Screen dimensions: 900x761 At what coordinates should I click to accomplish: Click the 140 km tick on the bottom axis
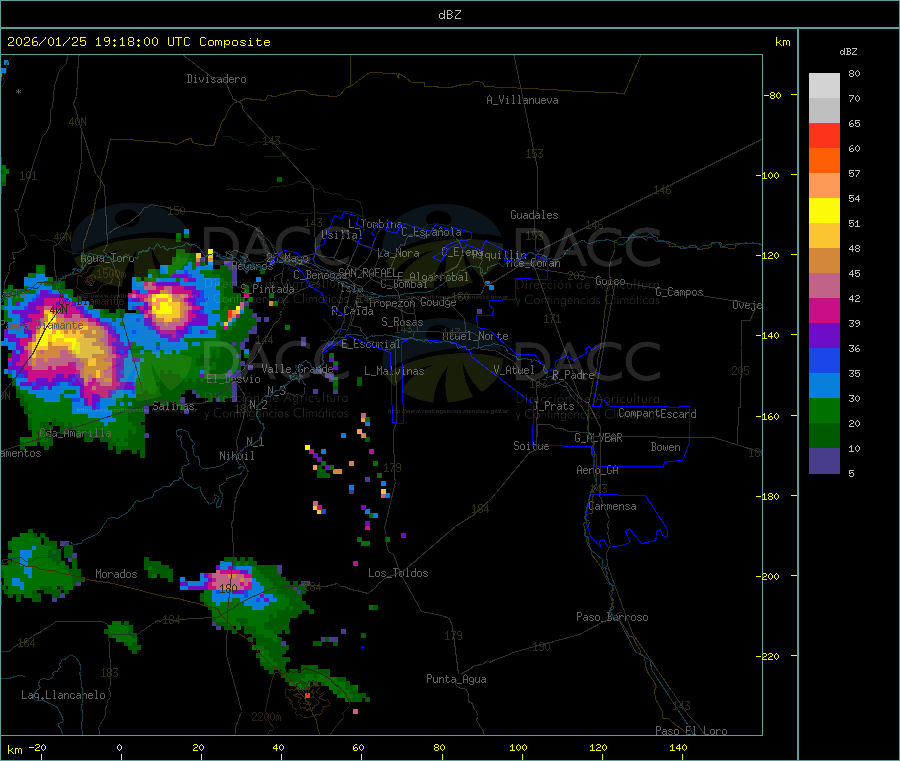click(x=678, y=747)
